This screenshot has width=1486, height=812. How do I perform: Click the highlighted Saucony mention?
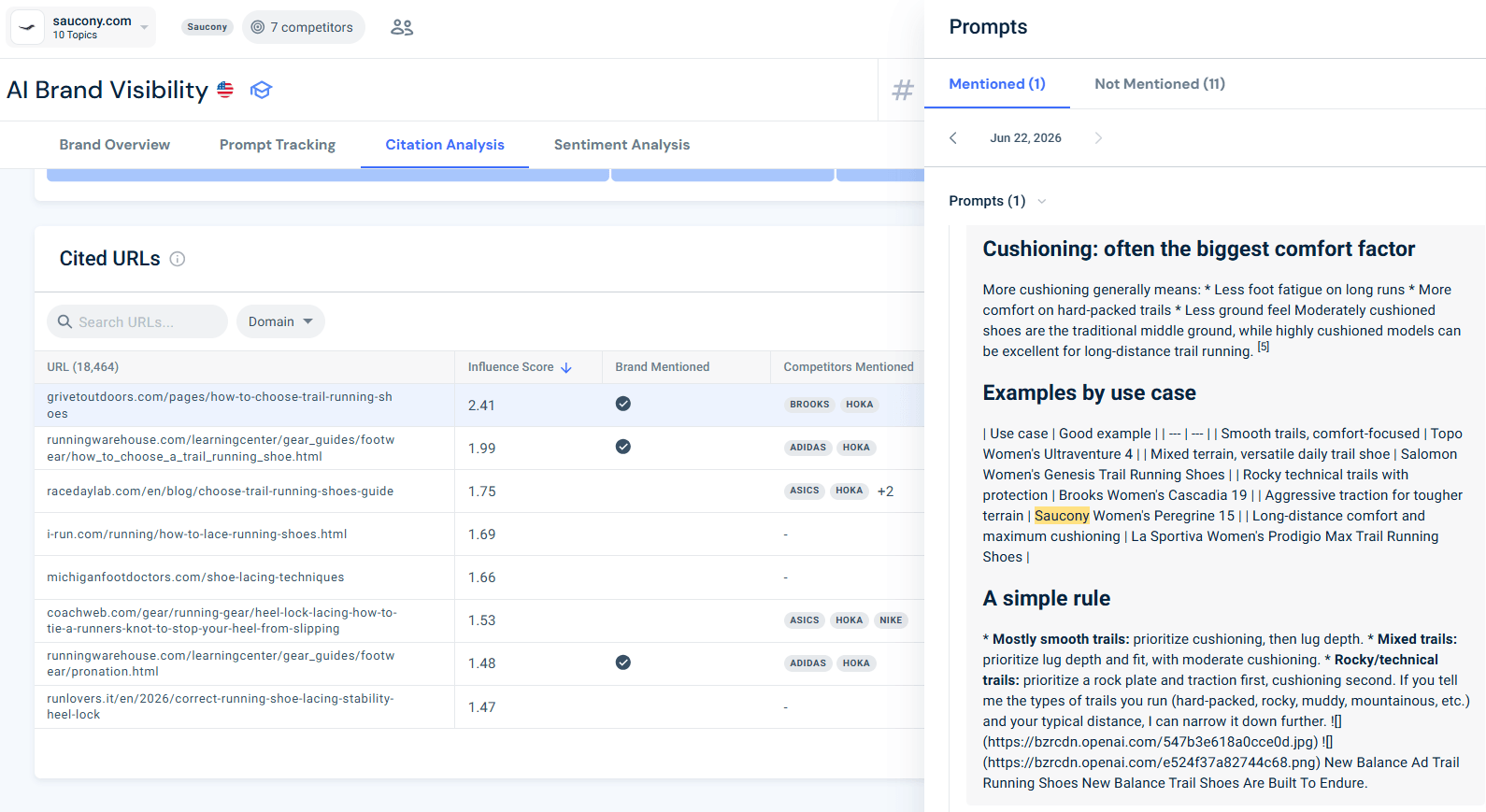click(1062, 516)
